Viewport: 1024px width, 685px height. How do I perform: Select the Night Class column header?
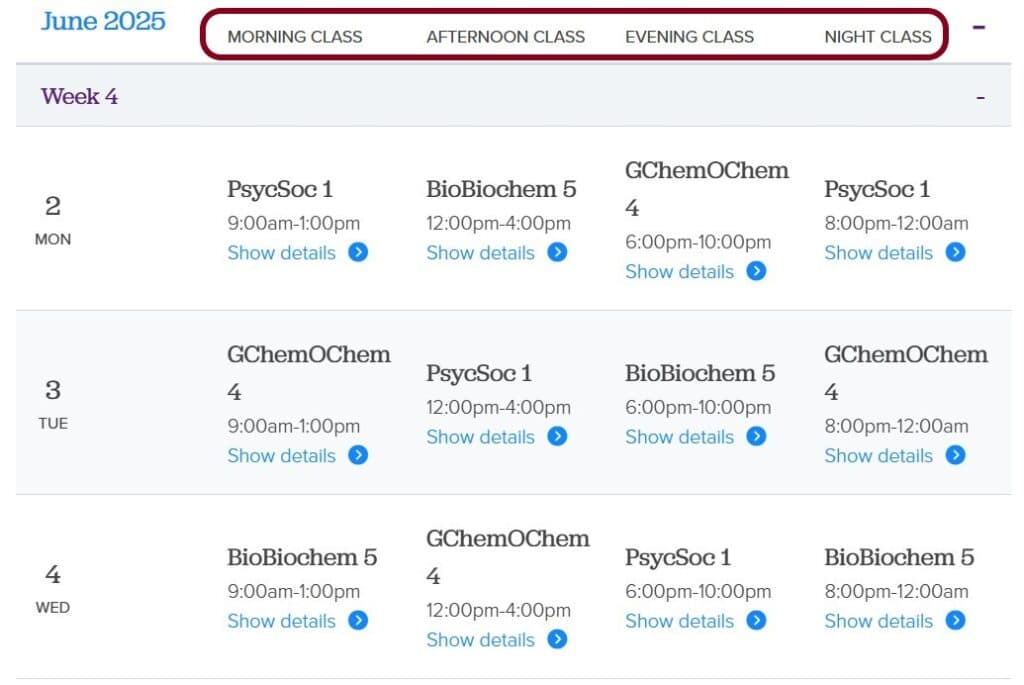click(x=877, y=37)
